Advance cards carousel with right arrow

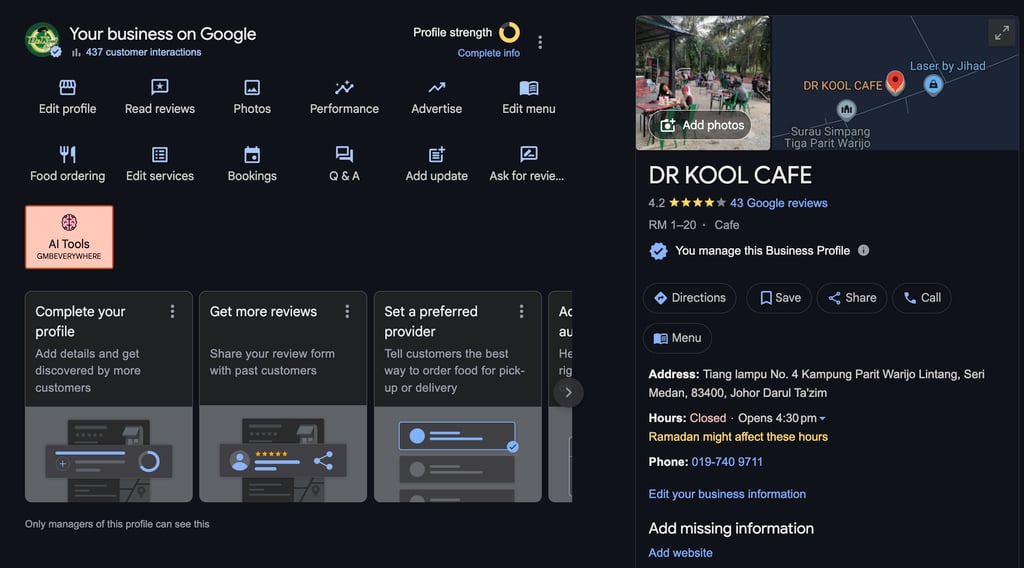(568, 392)
